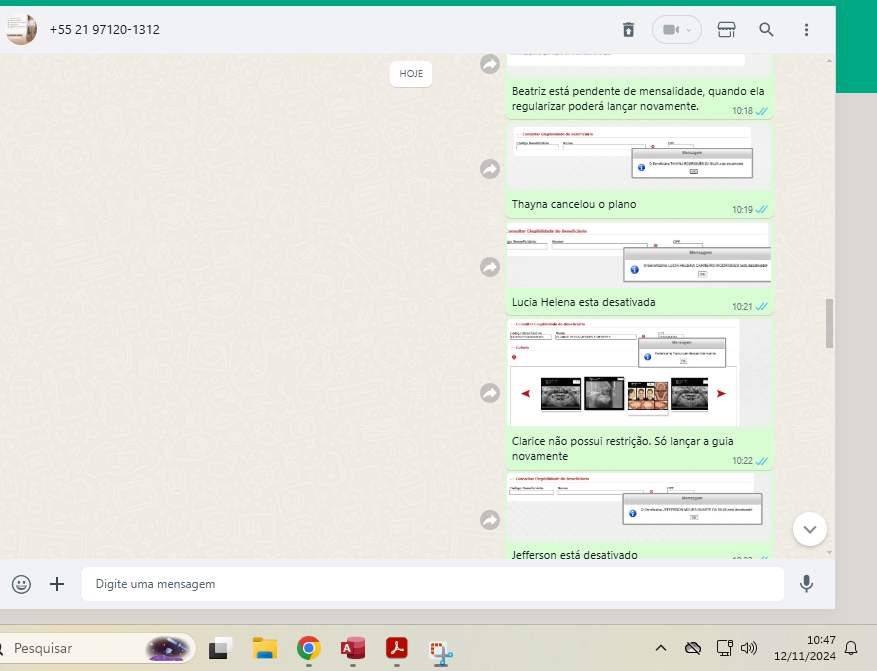The width and height of the screenshot is (877, 671).
Task: Search within this chat
Action: click(766, 30)
